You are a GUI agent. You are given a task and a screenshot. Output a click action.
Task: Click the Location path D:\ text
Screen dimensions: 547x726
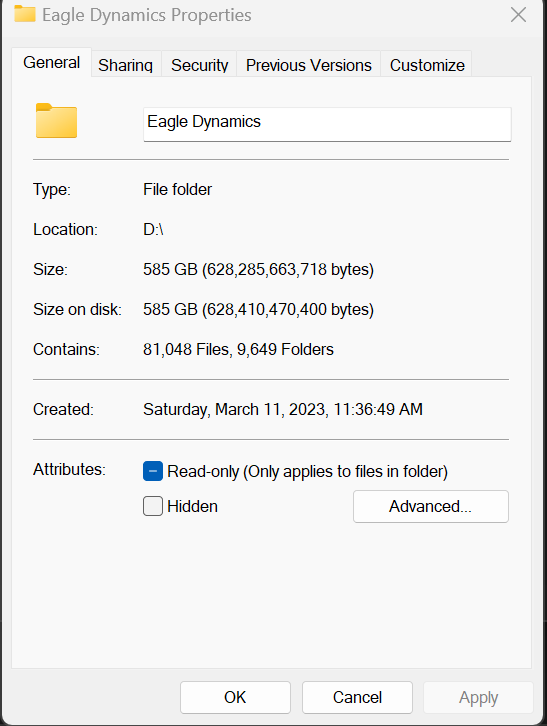153,229
